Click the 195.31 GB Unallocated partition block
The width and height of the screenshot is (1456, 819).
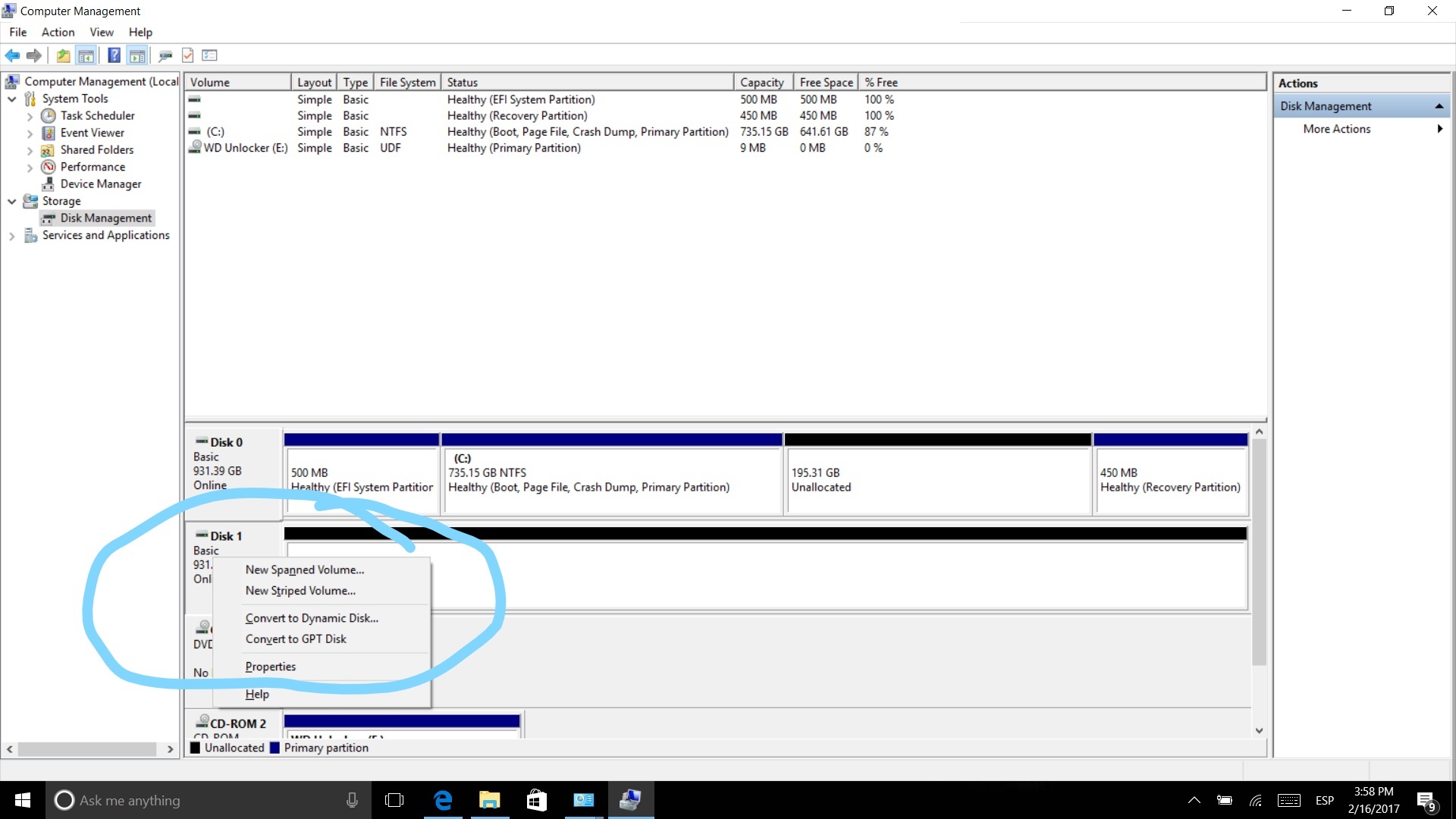(x=937, y=480)
